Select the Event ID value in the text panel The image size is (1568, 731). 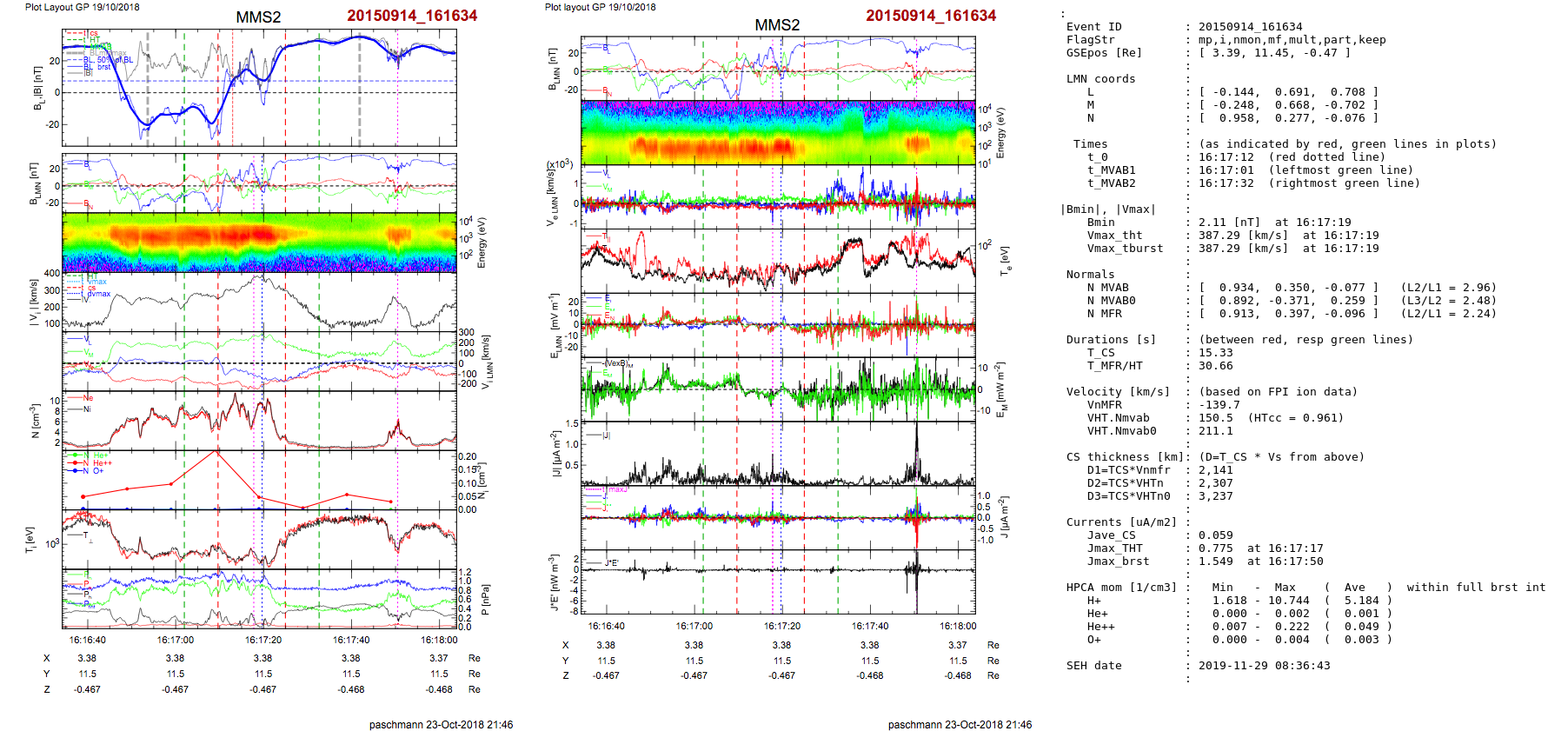[1251, 27]
